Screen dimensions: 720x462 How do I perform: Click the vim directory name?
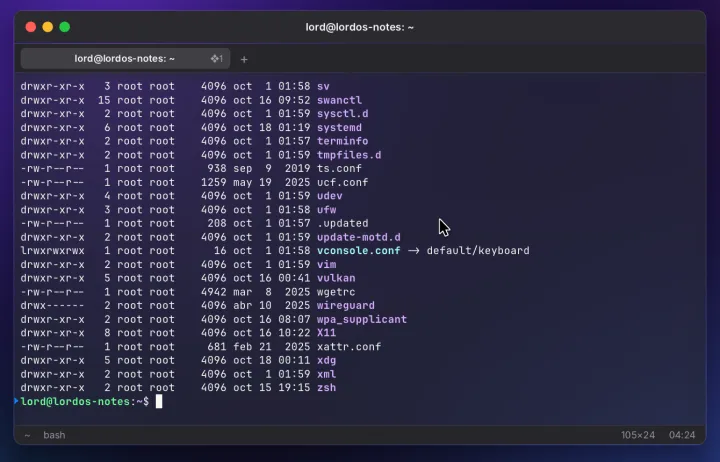pos(326,265)
